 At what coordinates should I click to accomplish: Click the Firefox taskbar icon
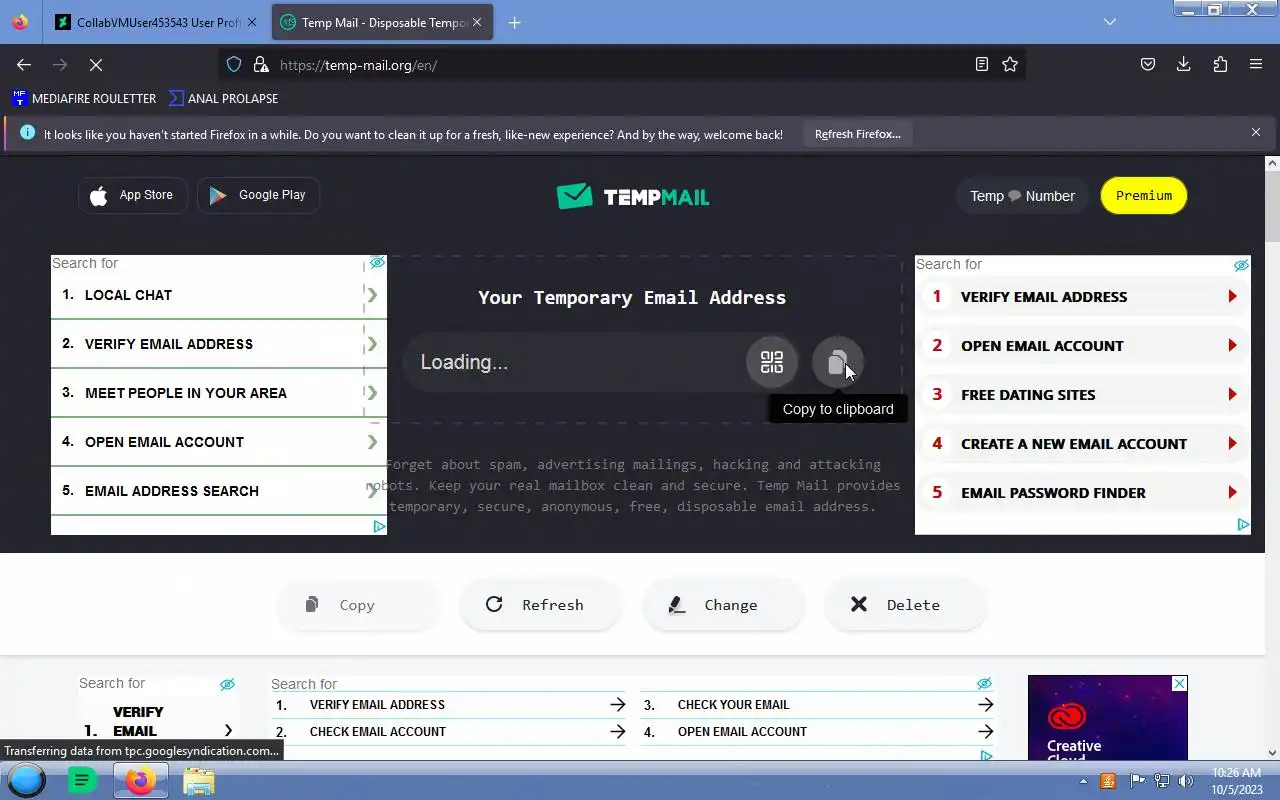(140, 780)
